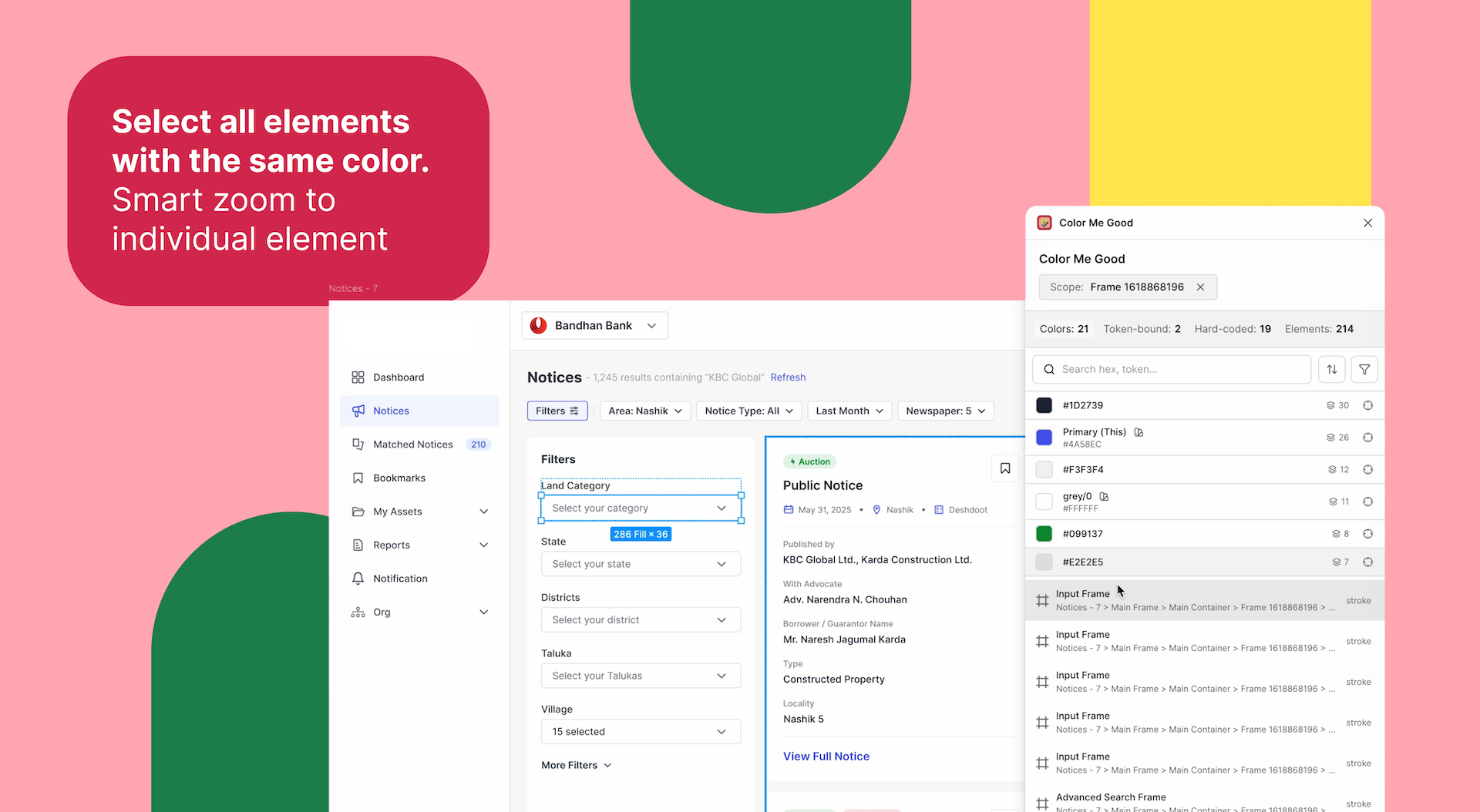1480x812 pixels.
Task: Click Org hierarchy icon
Action: [x=358, y=612]
